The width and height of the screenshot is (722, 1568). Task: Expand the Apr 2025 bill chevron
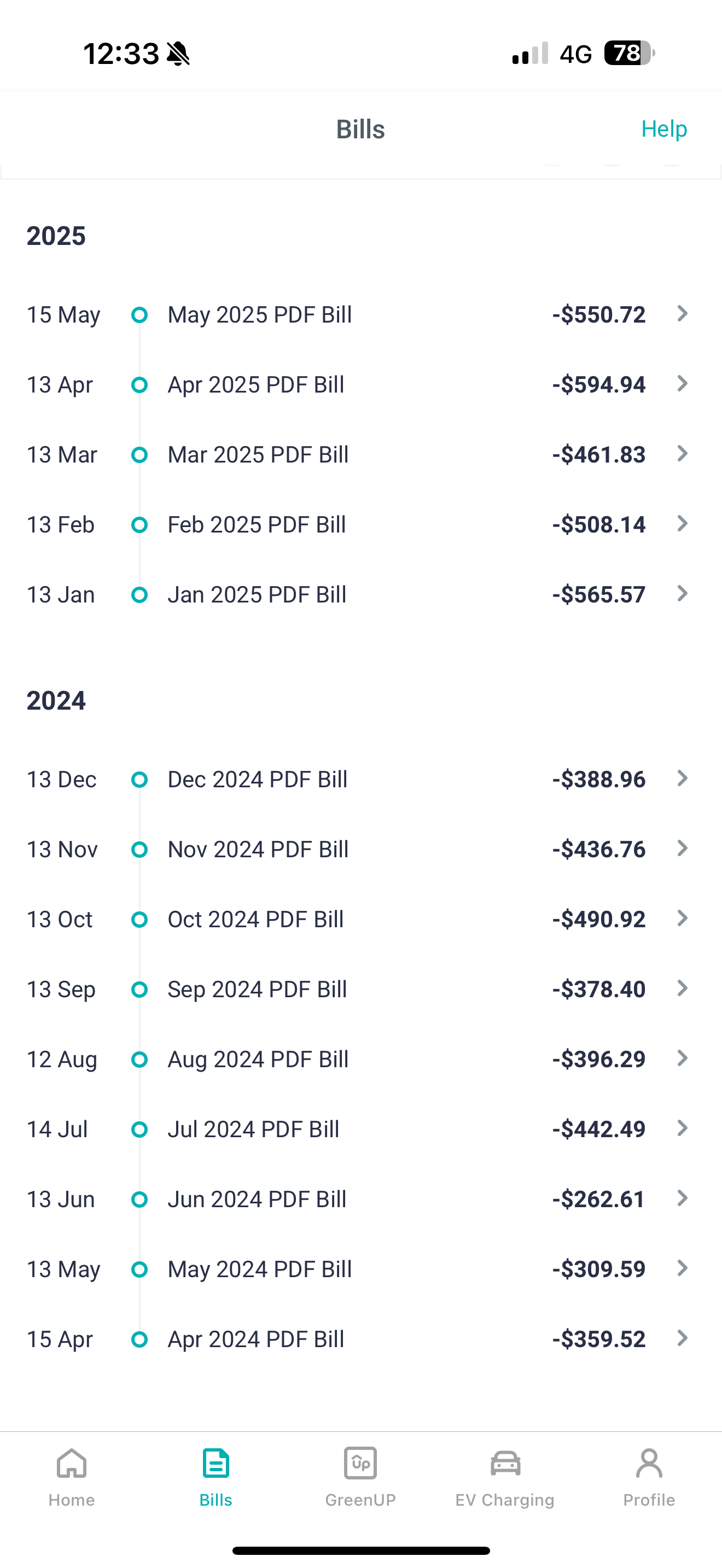683,383
